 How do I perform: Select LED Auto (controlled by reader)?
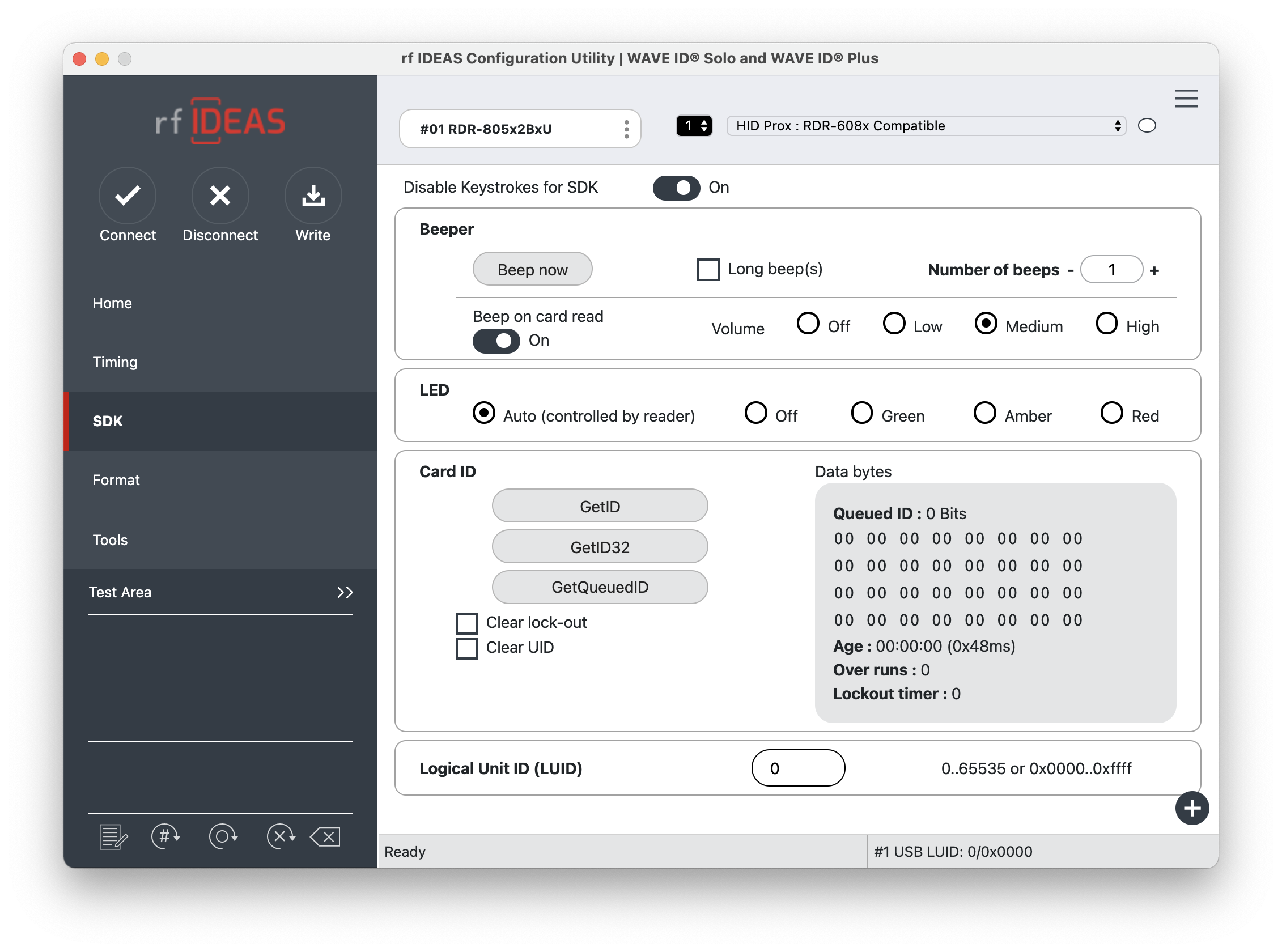tap(483, 413)
